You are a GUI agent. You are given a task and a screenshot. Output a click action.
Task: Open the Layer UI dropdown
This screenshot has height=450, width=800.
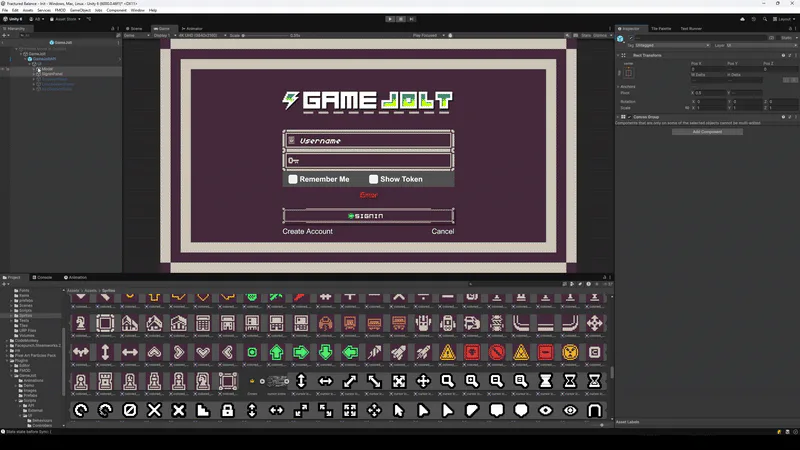click(760, 45)
